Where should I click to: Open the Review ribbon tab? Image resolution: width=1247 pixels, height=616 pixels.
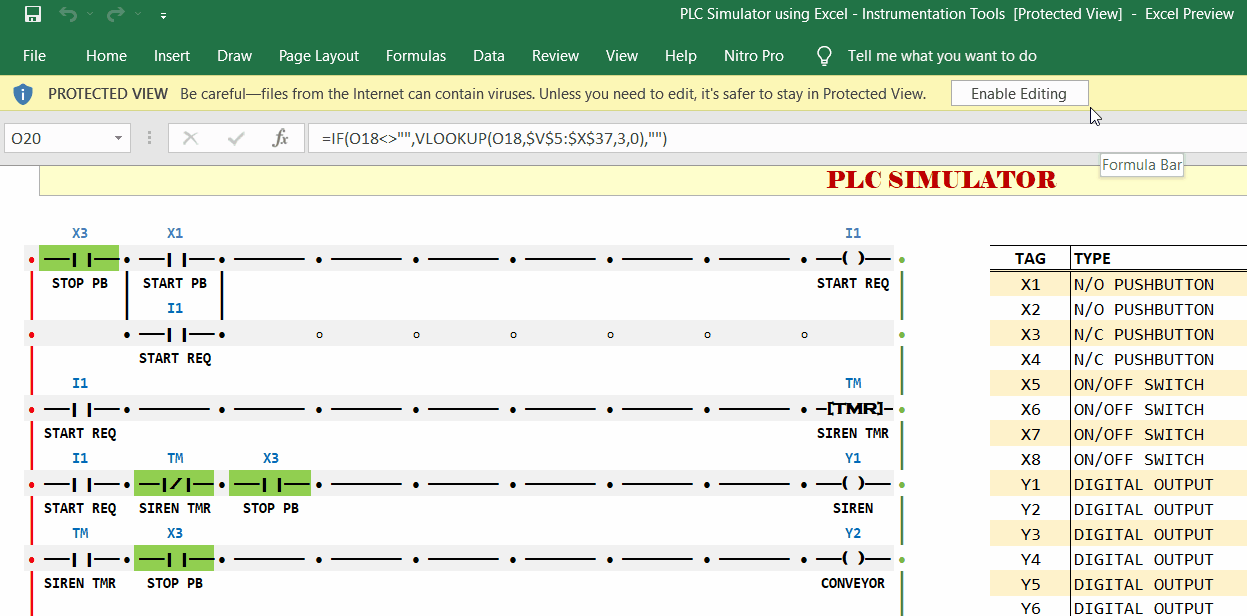[x=555, y=56]
